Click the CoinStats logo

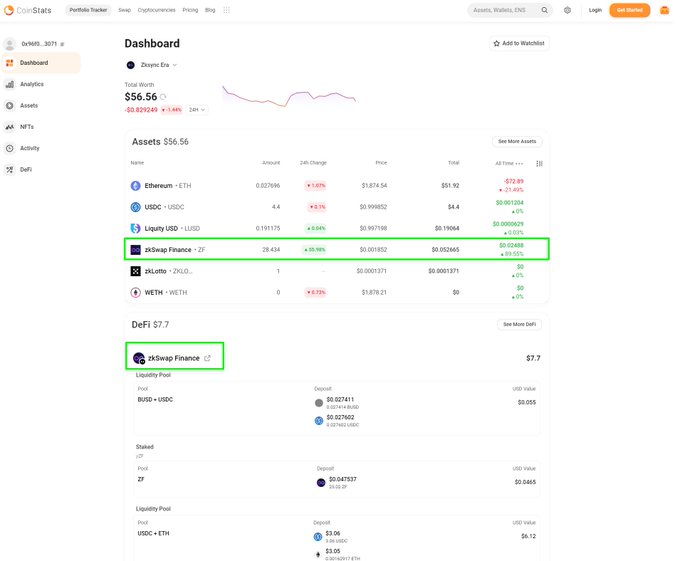pos(28,10)
